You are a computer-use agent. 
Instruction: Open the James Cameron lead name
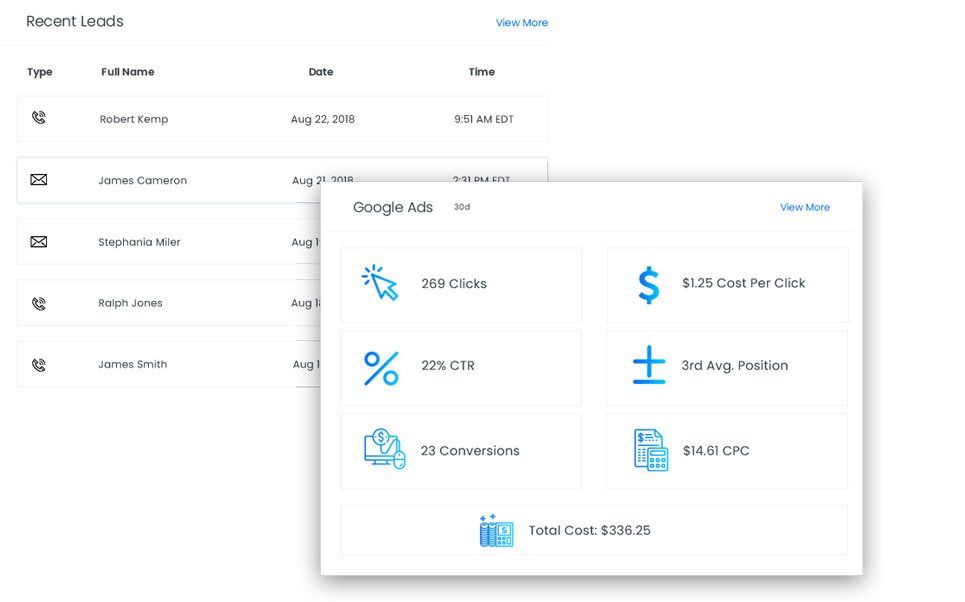143,180
